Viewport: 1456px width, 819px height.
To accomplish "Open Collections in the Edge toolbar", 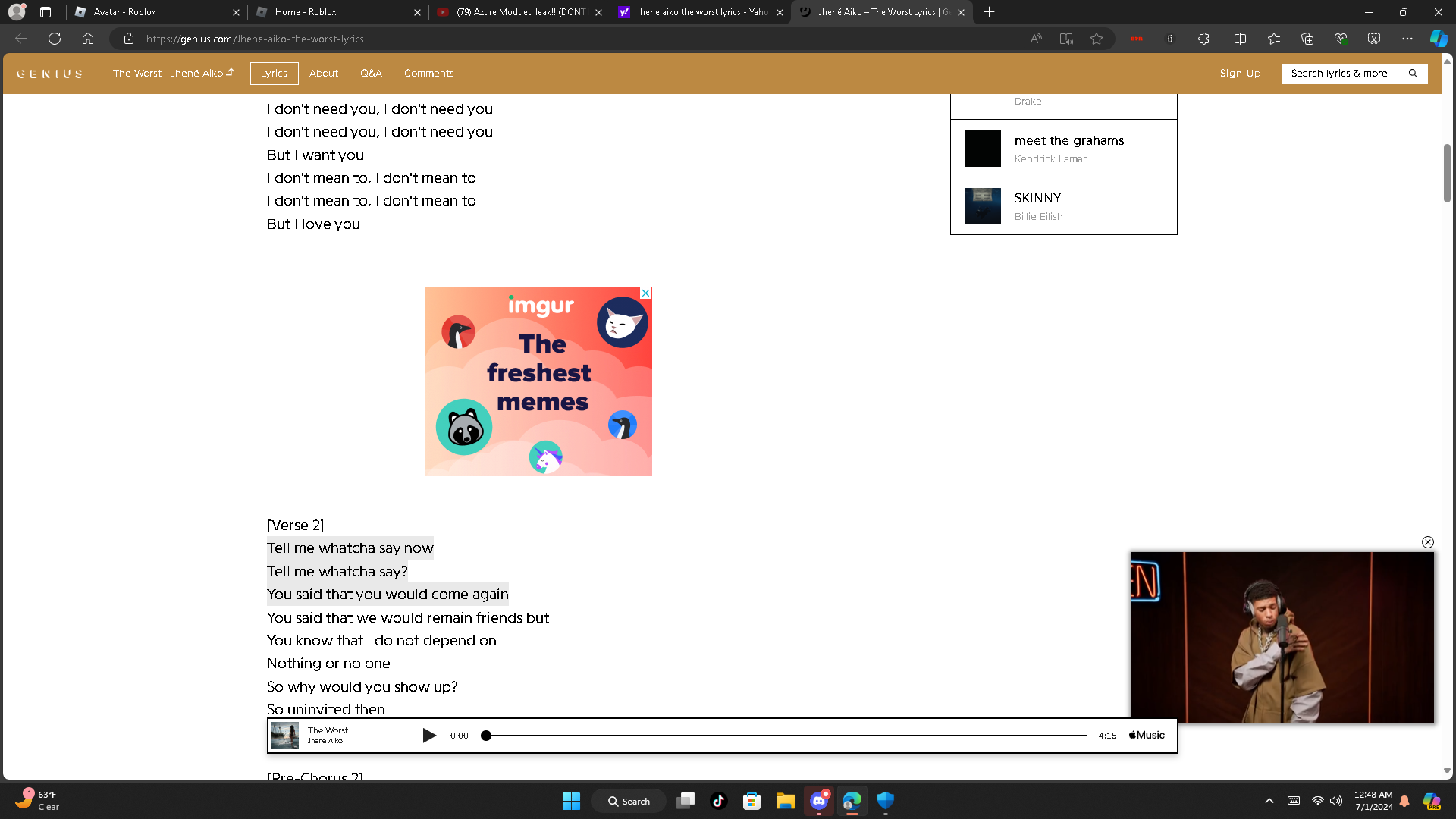I will click(1307, 39).
